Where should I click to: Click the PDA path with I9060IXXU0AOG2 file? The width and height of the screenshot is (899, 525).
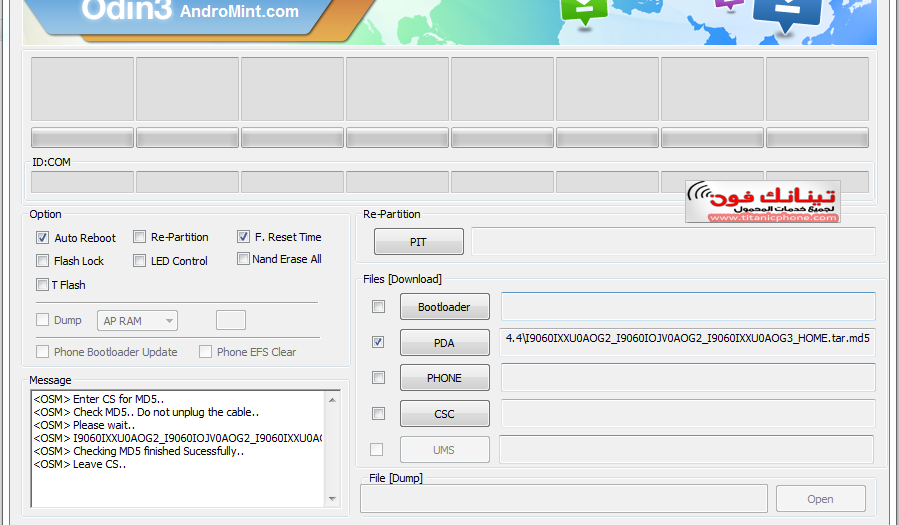click(688, 342)
